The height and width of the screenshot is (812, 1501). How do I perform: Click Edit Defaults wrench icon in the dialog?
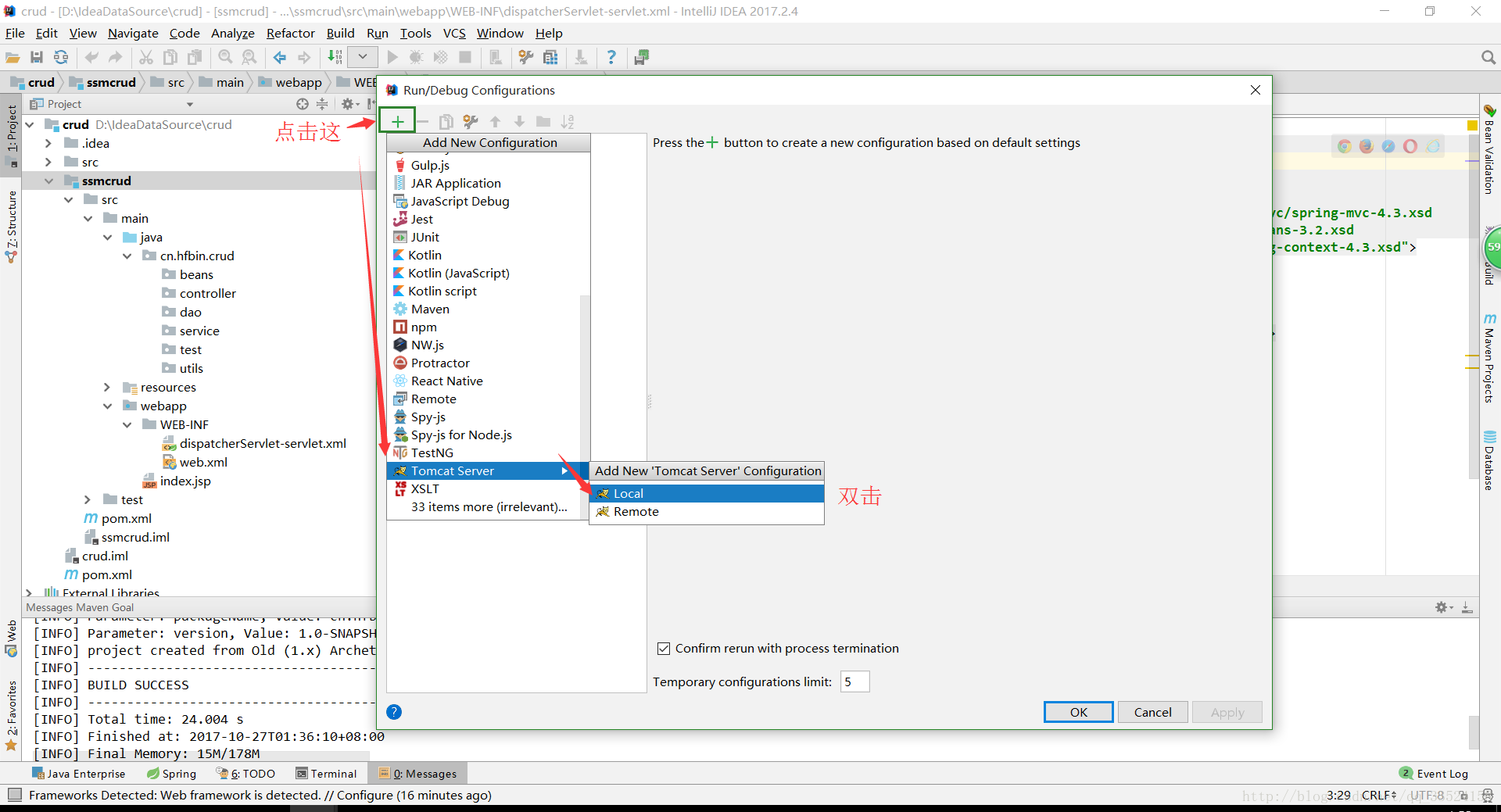click(470, 121)
